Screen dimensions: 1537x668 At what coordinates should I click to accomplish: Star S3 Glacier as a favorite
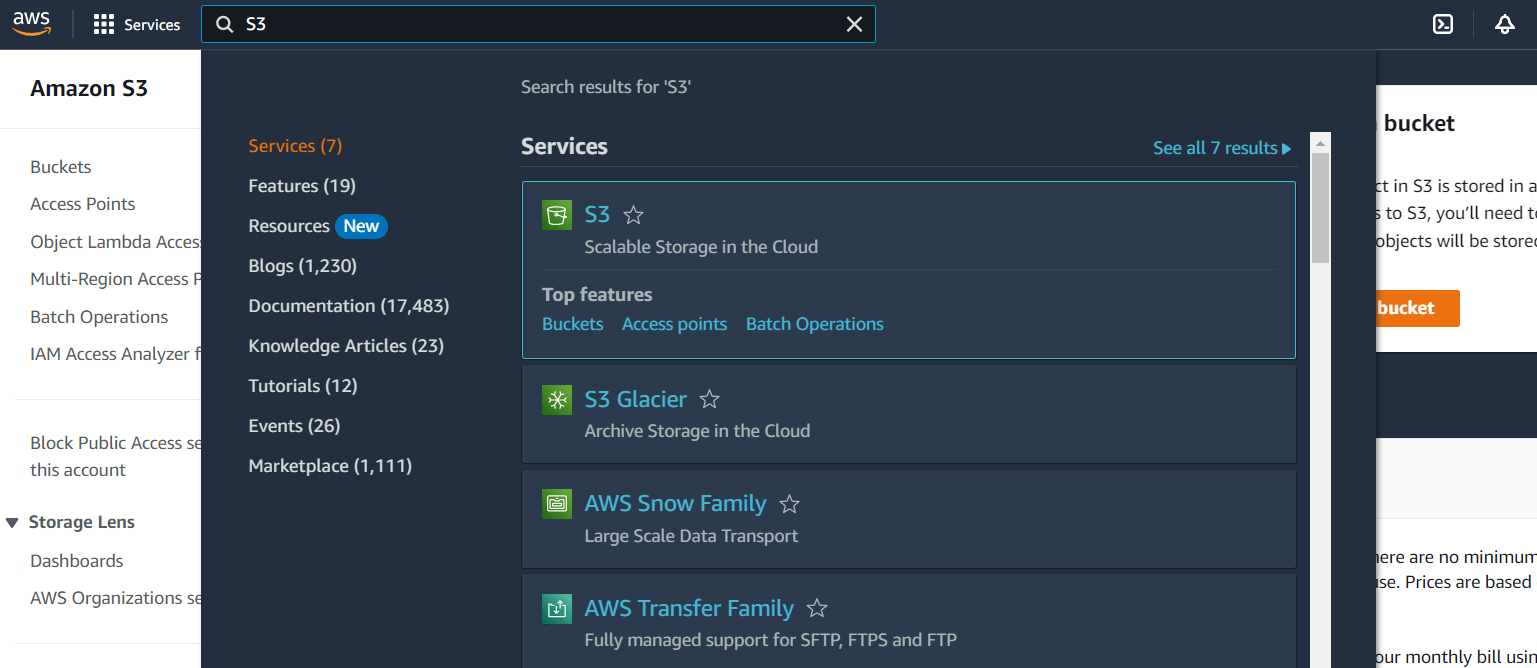(709, 398)
